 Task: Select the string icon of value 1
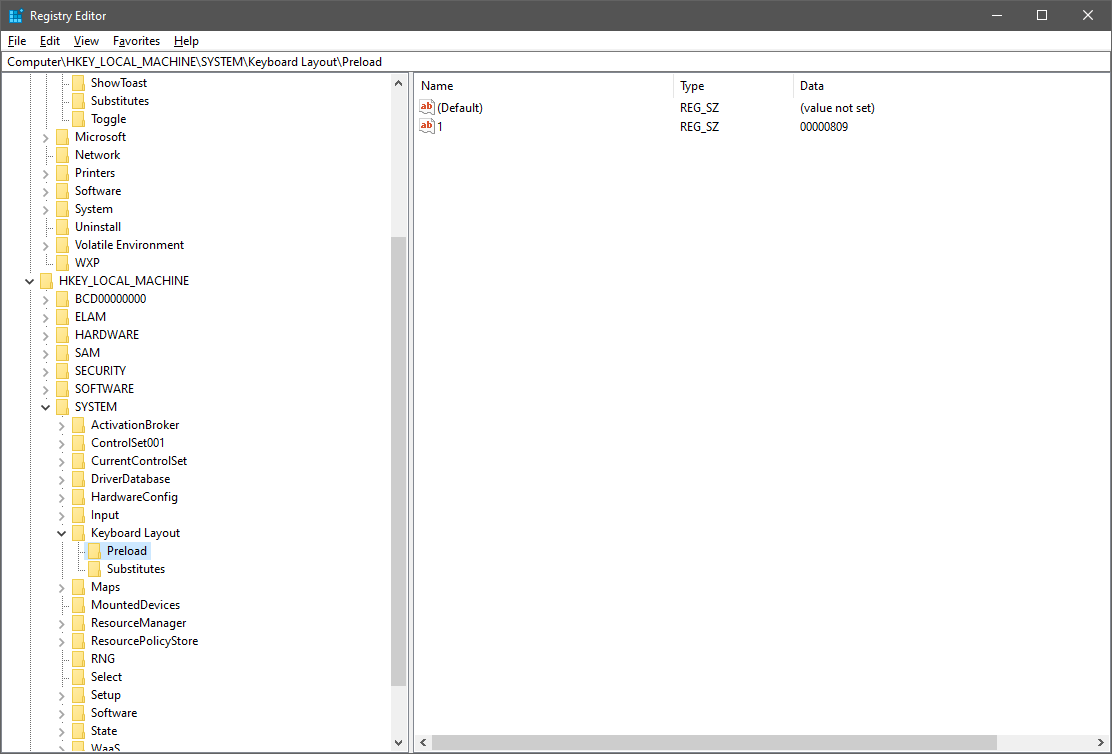(427, 127)
